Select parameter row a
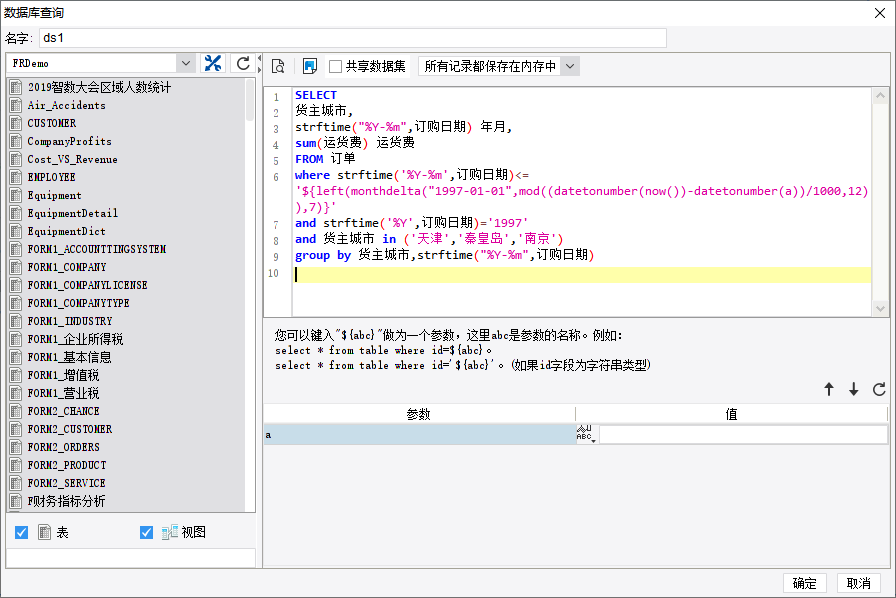Screen dimensions: 896x598 click(419, 434)
